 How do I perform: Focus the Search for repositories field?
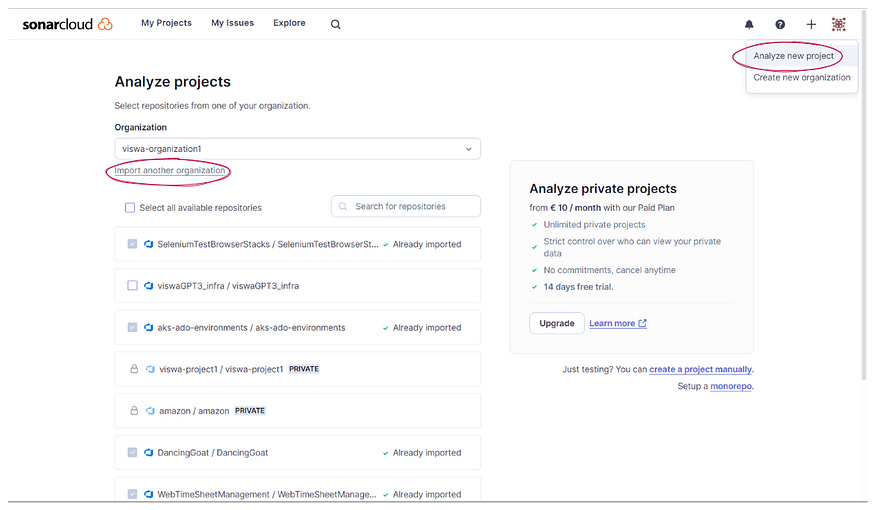(406, 206)
